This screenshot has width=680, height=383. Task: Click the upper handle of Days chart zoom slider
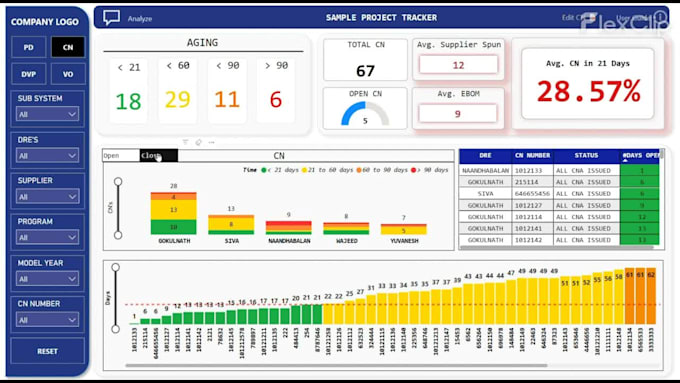pyautogui.click(x=115, y=267)
